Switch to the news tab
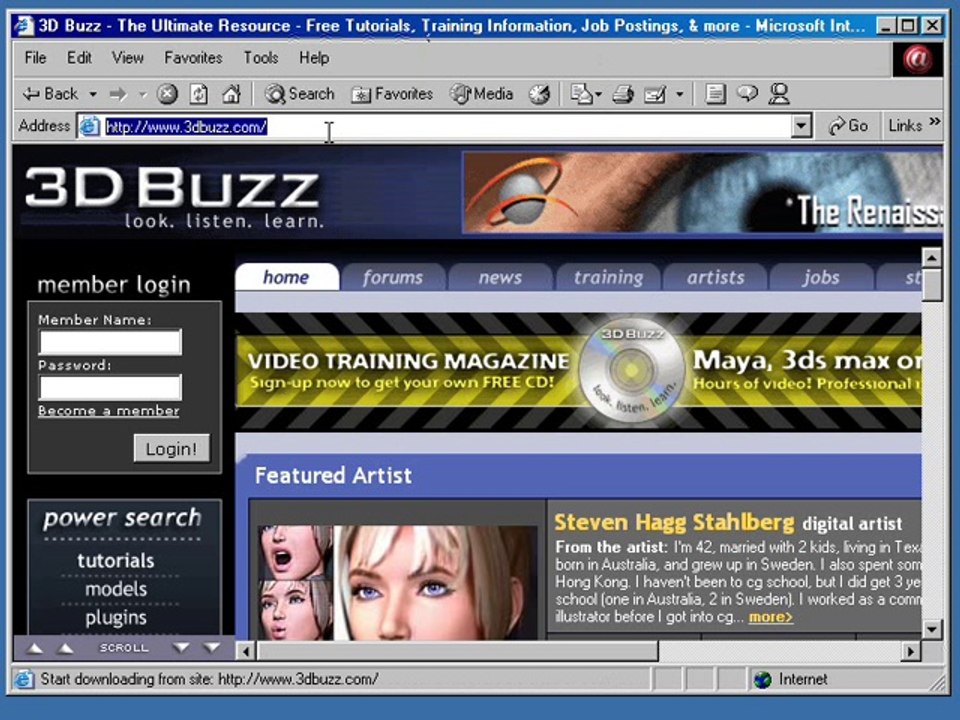The width and height of the screenshot is (960, 720). 500,277
